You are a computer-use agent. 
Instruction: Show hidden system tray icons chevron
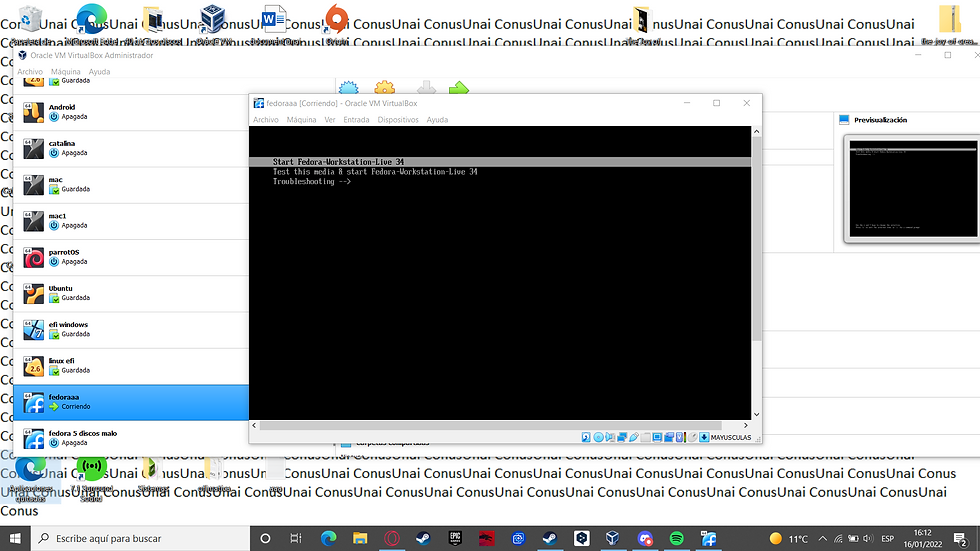(x=822, y=539)
